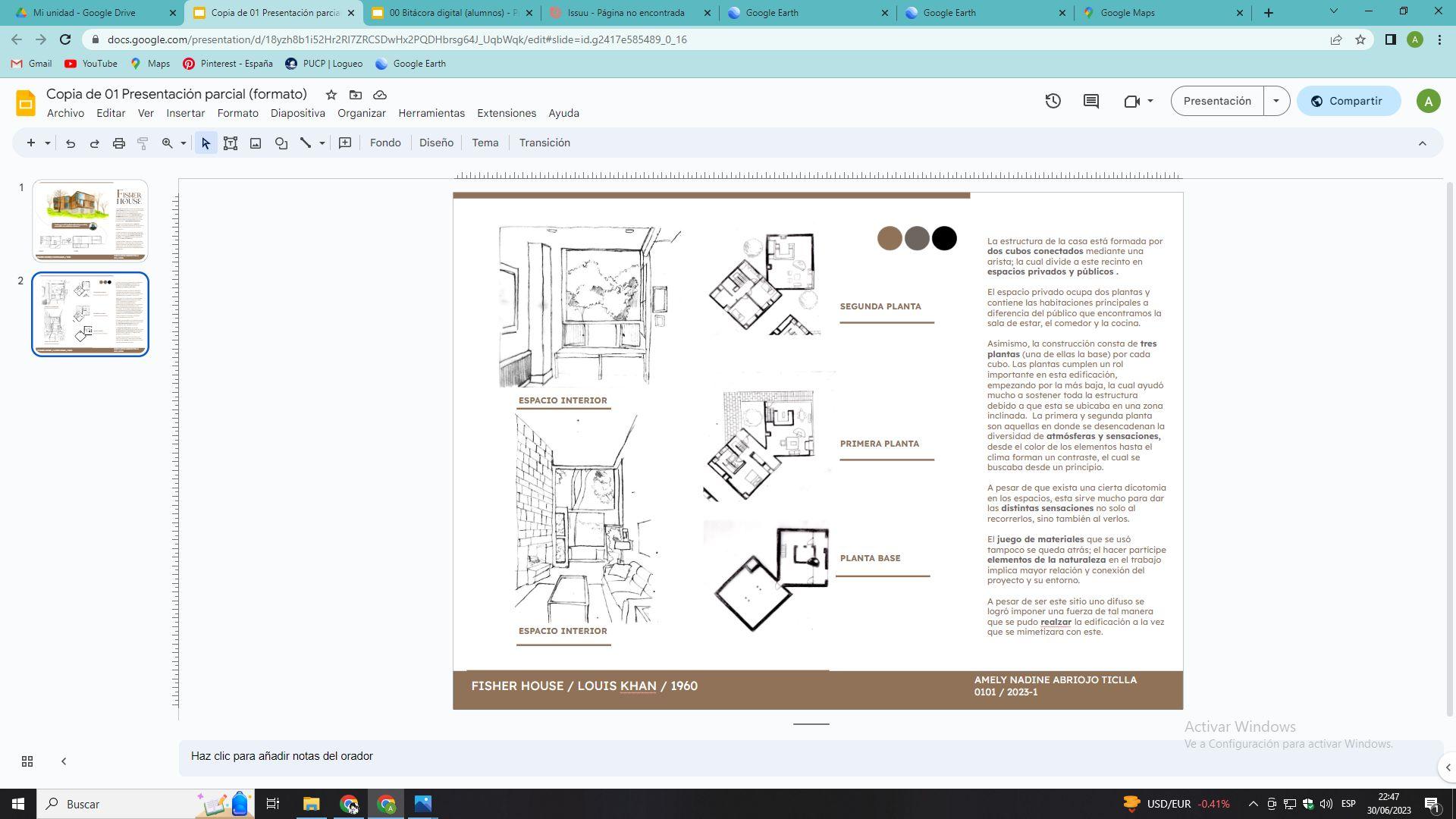Screen dimensions: 1456x819
Task: Open the Google Slides home icon
Action: pos(26,103)
